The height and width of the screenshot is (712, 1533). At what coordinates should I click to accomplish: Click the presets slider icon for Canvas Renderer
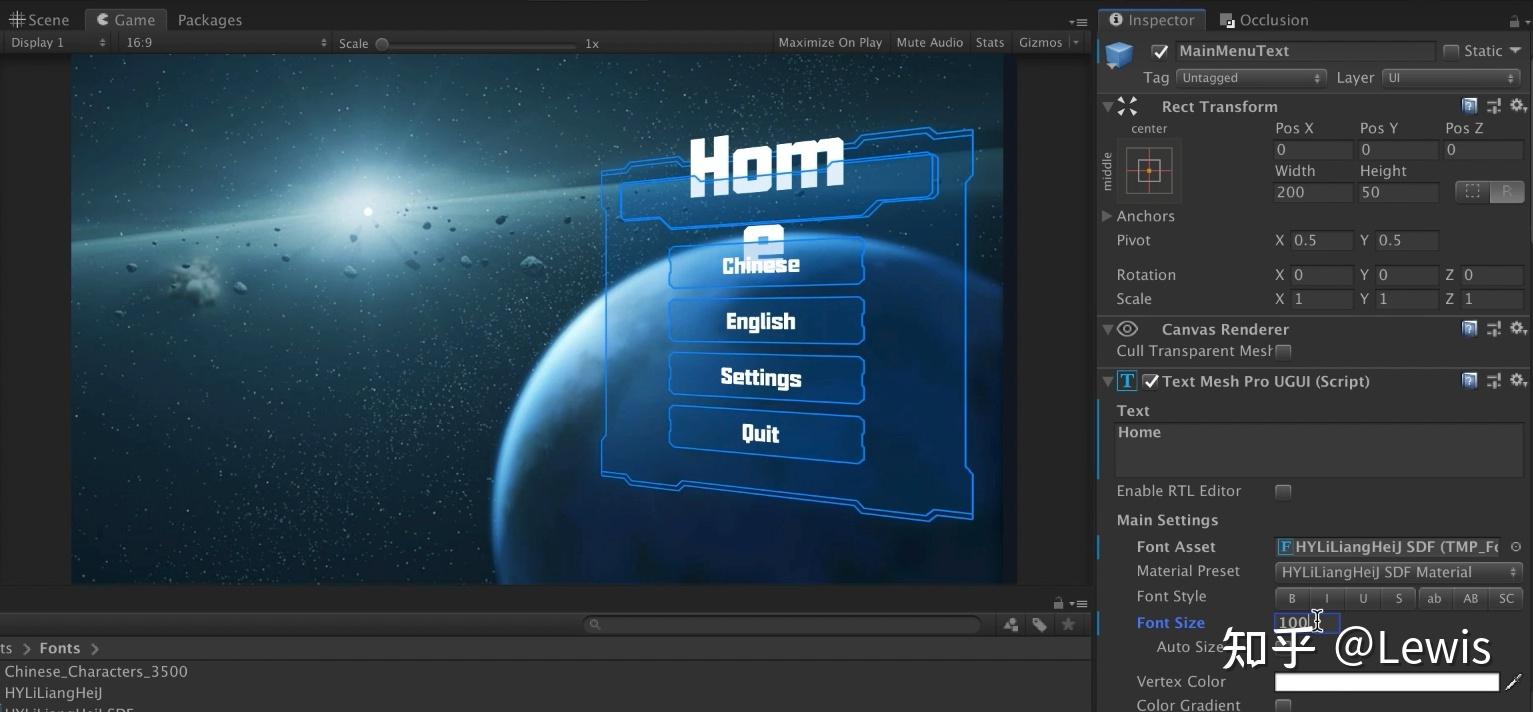1493,328
